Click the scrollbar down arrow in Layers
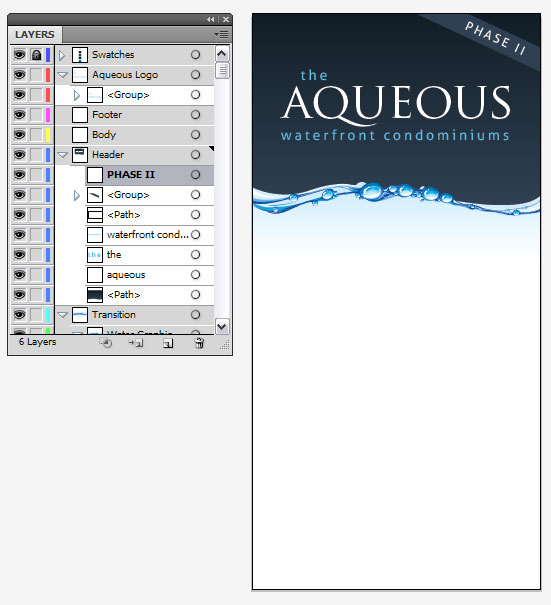 click(x=222, y=326)
